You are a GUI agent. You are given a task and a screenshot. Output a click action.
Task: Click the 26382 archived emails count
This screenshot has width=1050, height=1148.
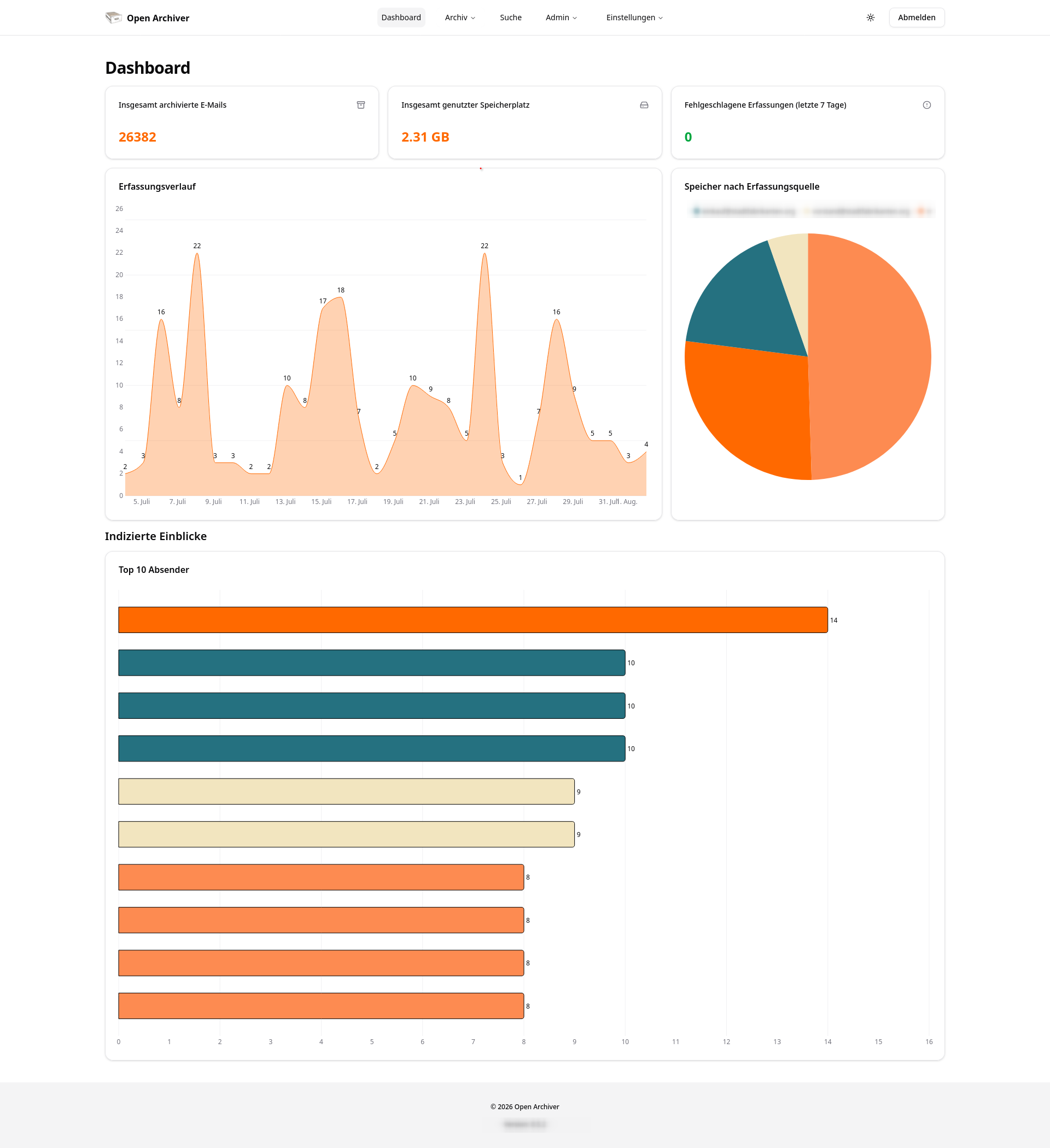(x=137, y=137)
